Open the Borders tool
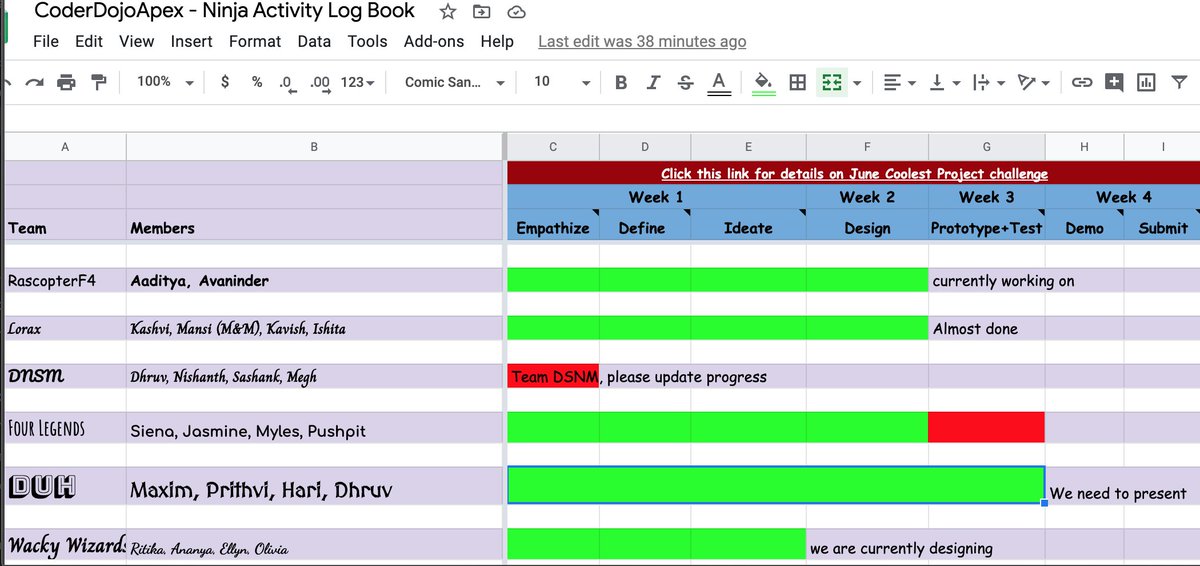Screen dimensions: 1200x566 point(797,82)
